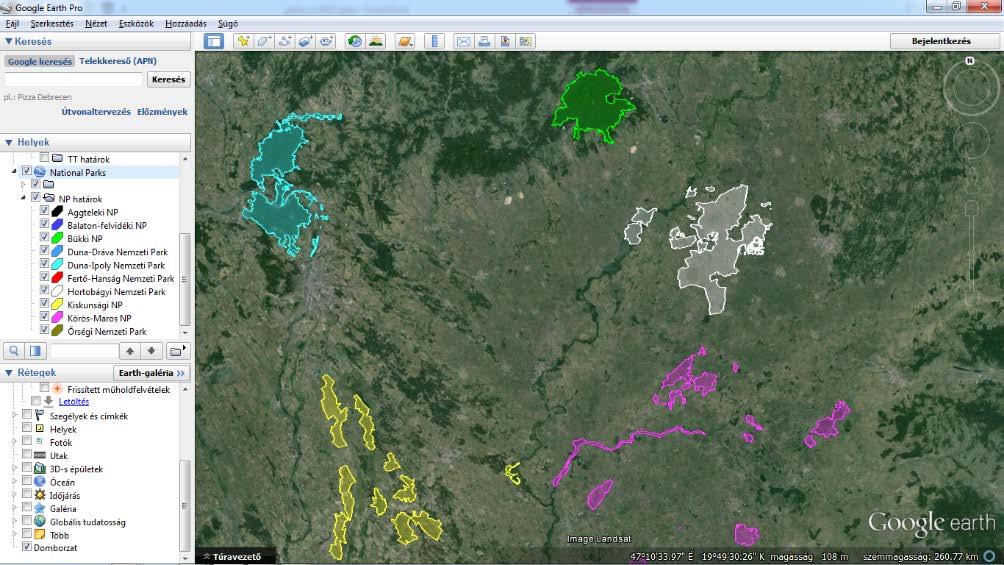Toggle the Körös-Maros NP checkbox

(x=44, y=317)
